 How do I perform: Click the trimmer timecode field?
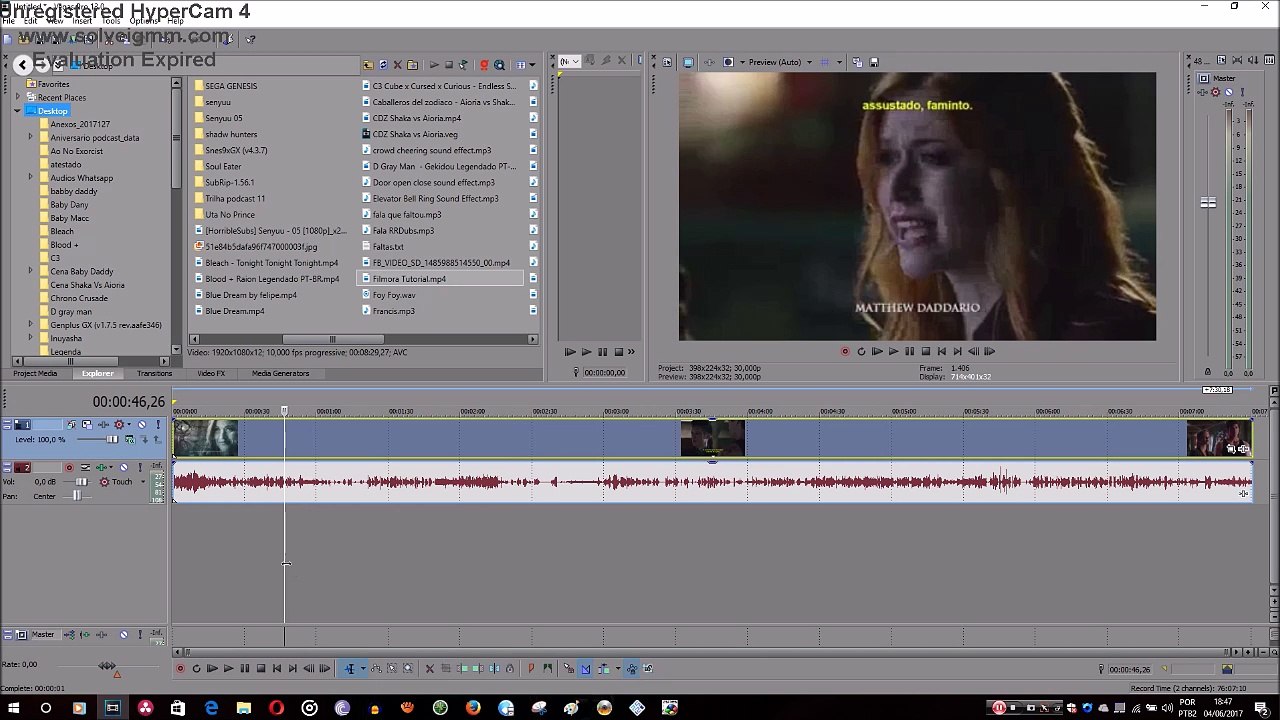click(x=604, y=372)
